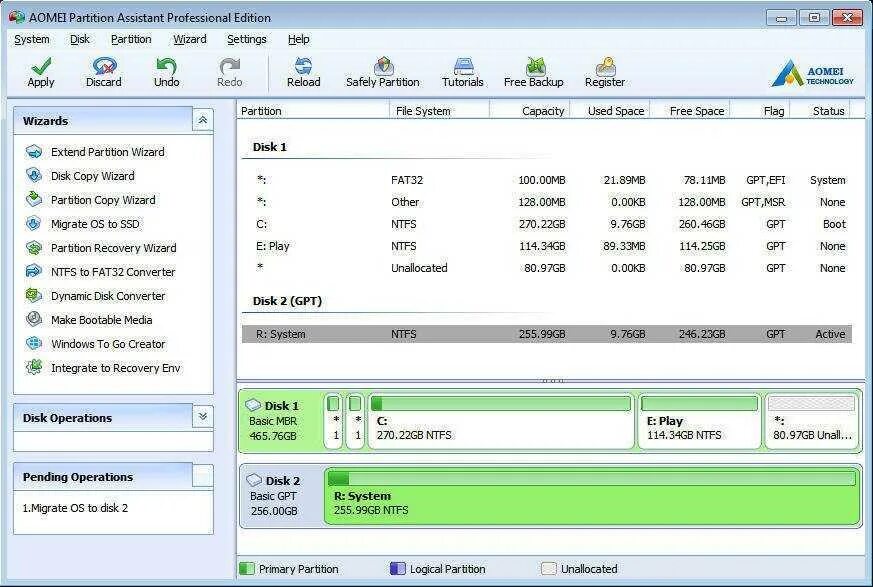873x587 pixels.
Task: Open the Partition menu
Action: point(131,40)
